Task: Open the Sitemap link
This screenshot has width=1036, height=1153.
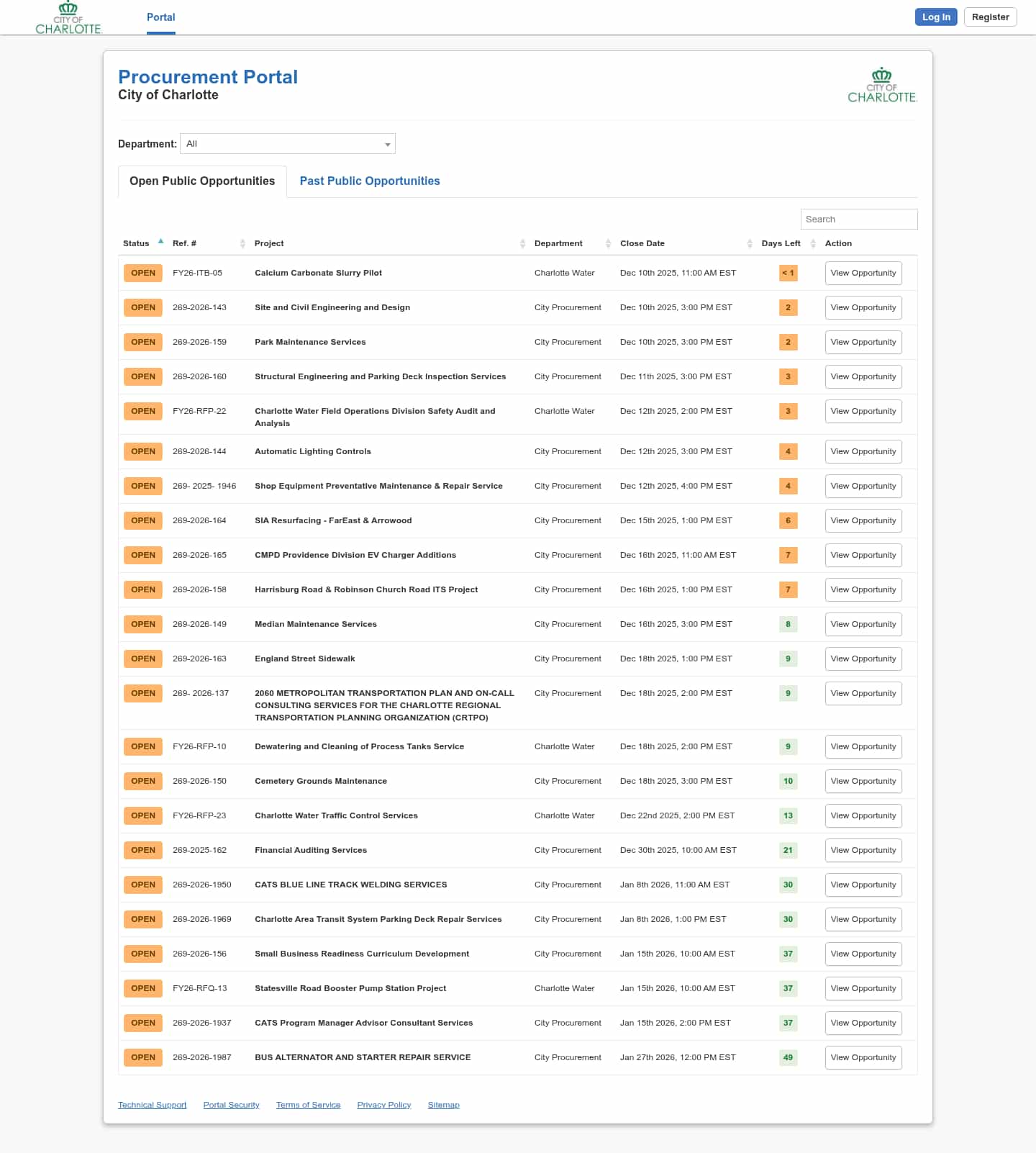Action: point(444,1105)
